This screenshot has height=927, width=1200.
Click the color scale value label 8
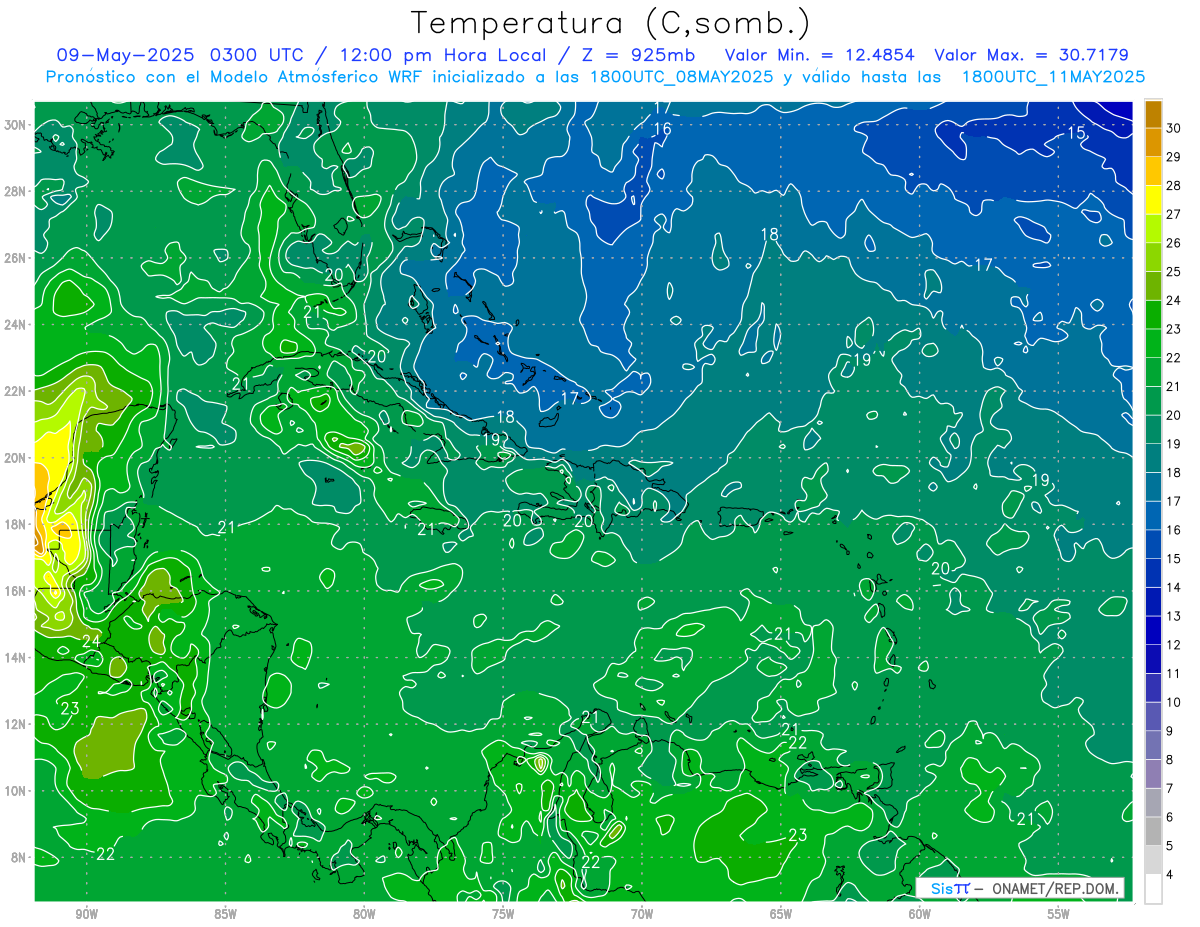(1171, 760)
